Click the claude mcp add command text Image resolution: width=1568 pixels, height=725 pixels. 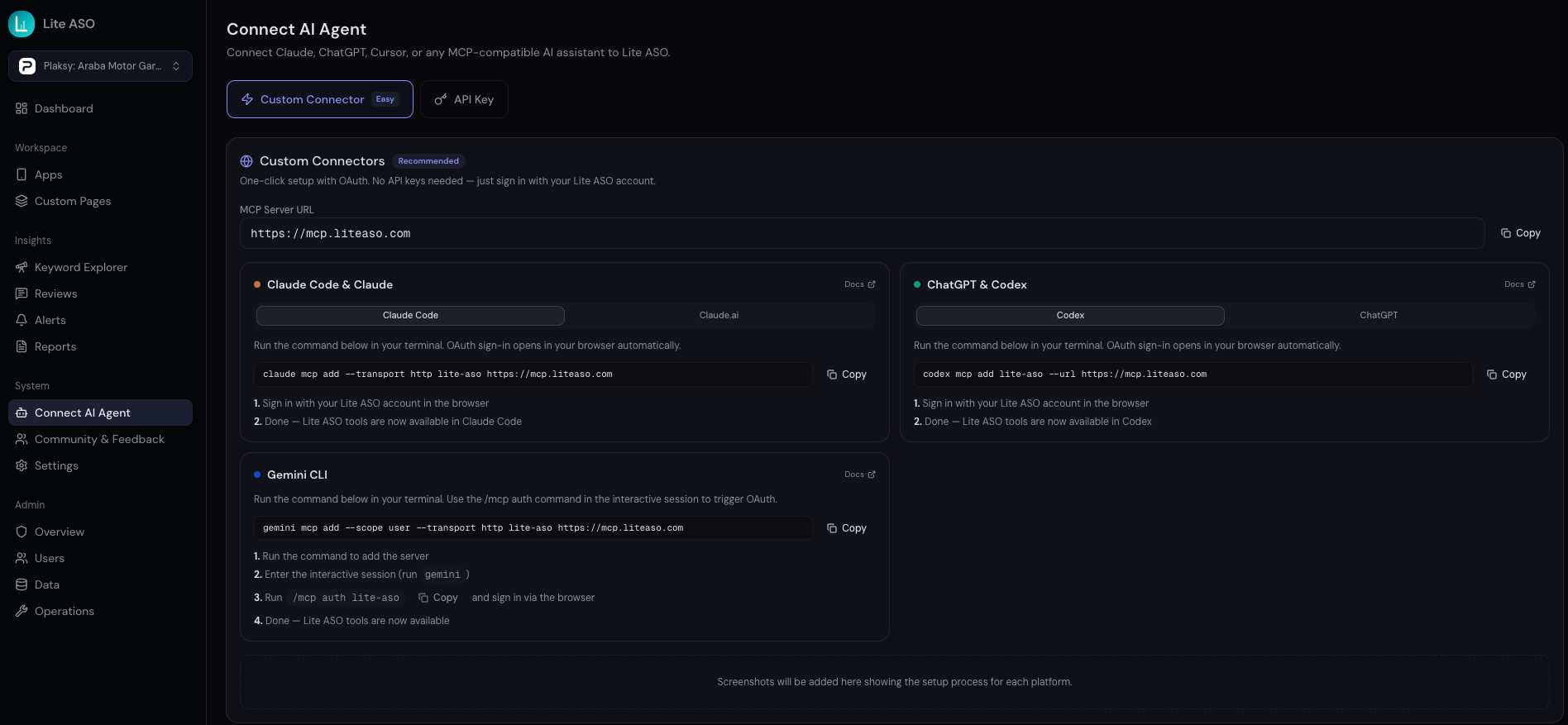pyautogui.click(x=437, y=374)
